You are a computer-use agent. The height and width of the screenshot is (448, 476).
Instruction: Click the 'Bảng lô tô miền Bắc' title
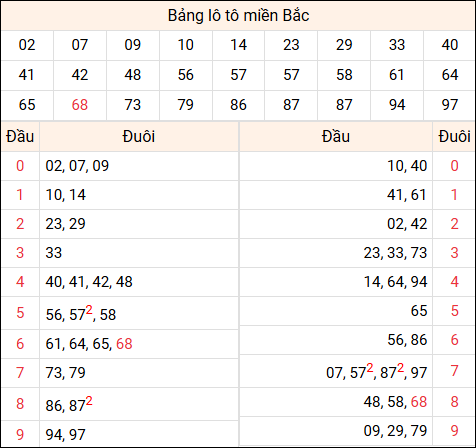point(238,16)
